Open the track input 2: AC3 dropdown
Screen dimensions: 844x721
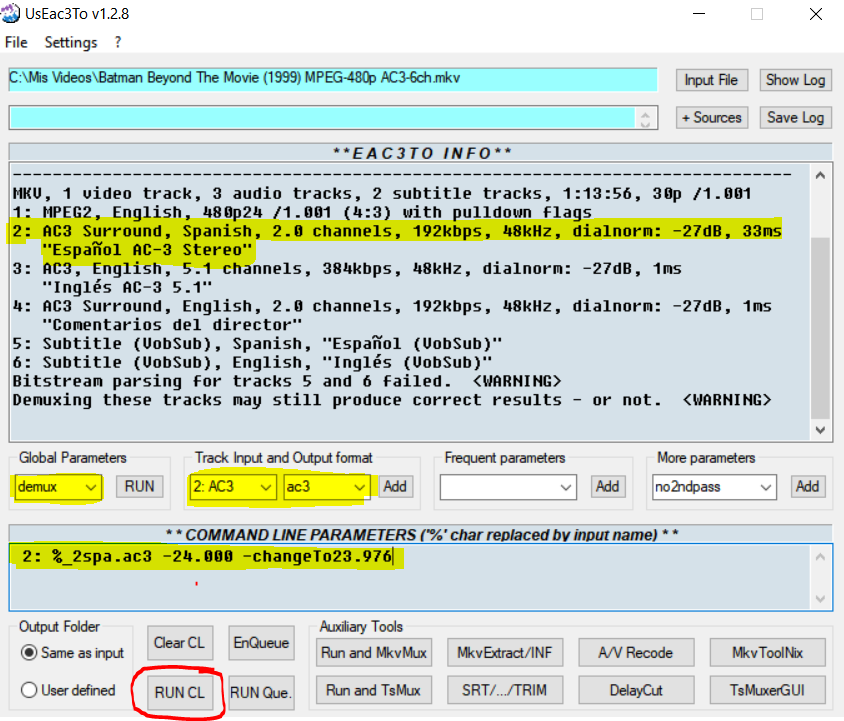pos(232,487)
